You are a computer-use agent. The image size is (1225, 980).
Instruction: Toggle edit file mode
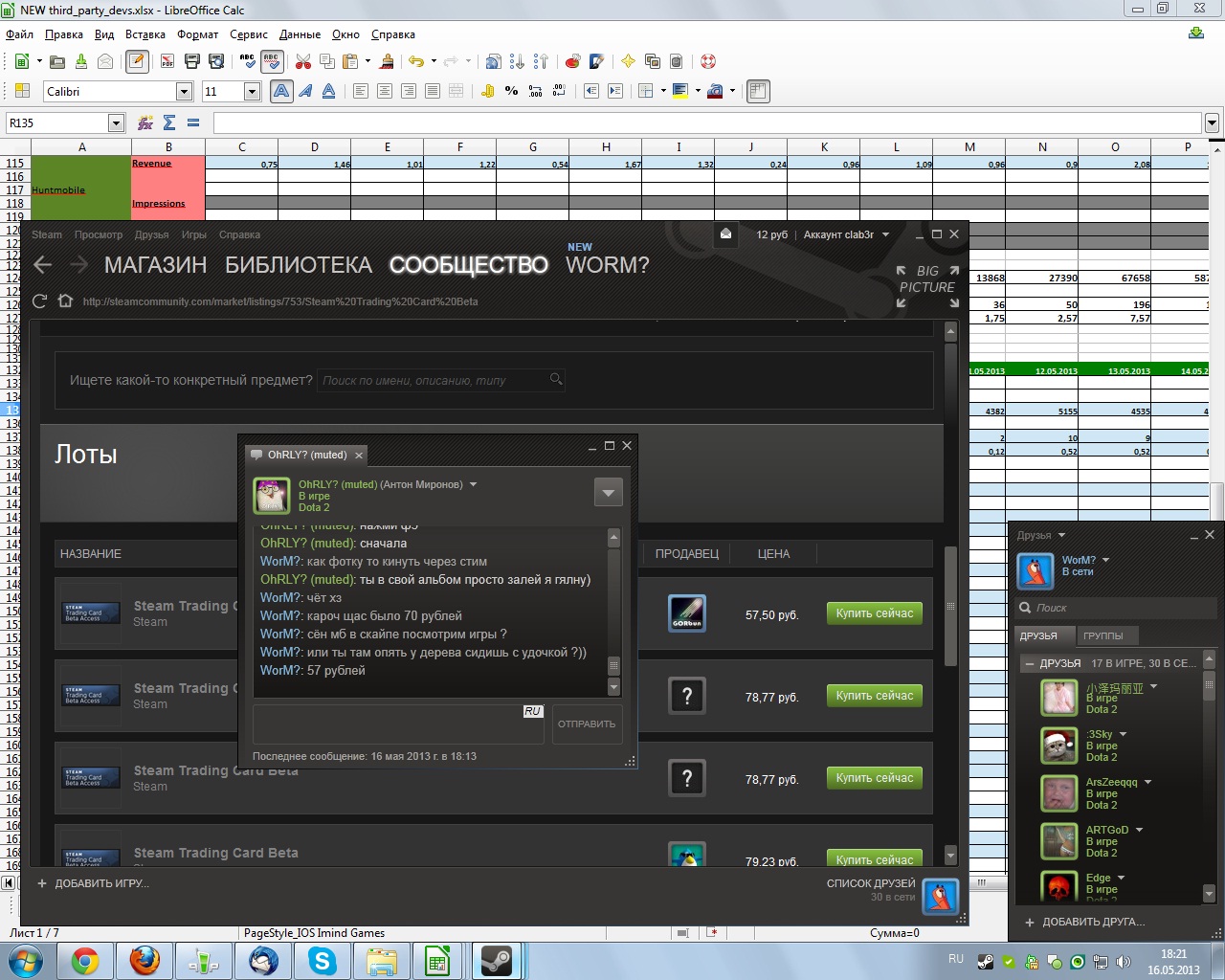click(x=137, y=61)
